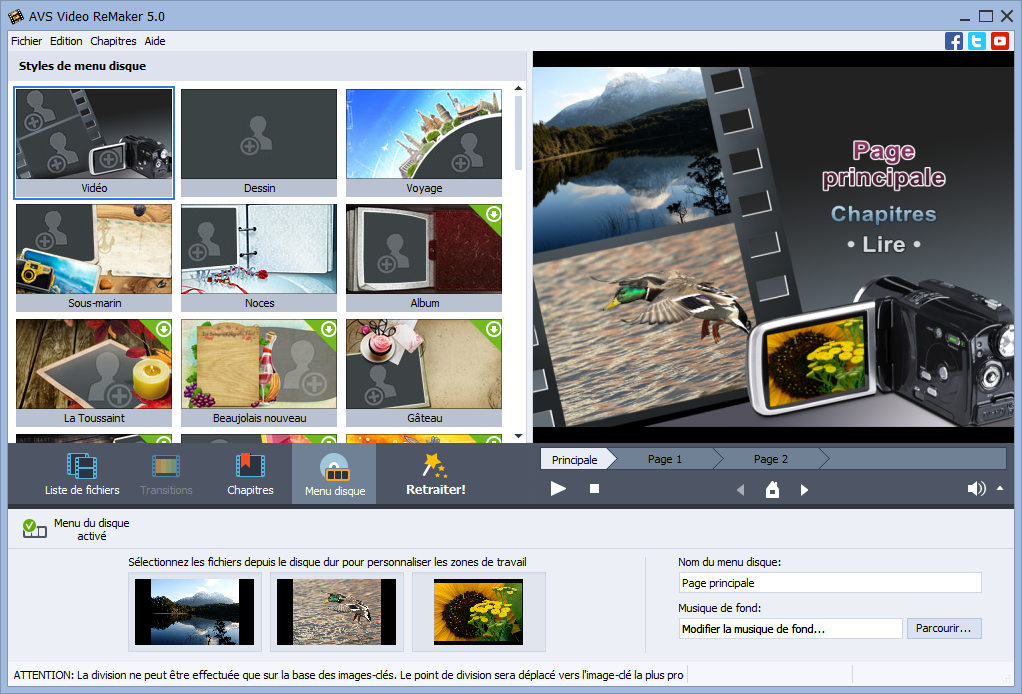Select the Dessin menu style
Screen dimensions: 1022x694
[259, 143]
